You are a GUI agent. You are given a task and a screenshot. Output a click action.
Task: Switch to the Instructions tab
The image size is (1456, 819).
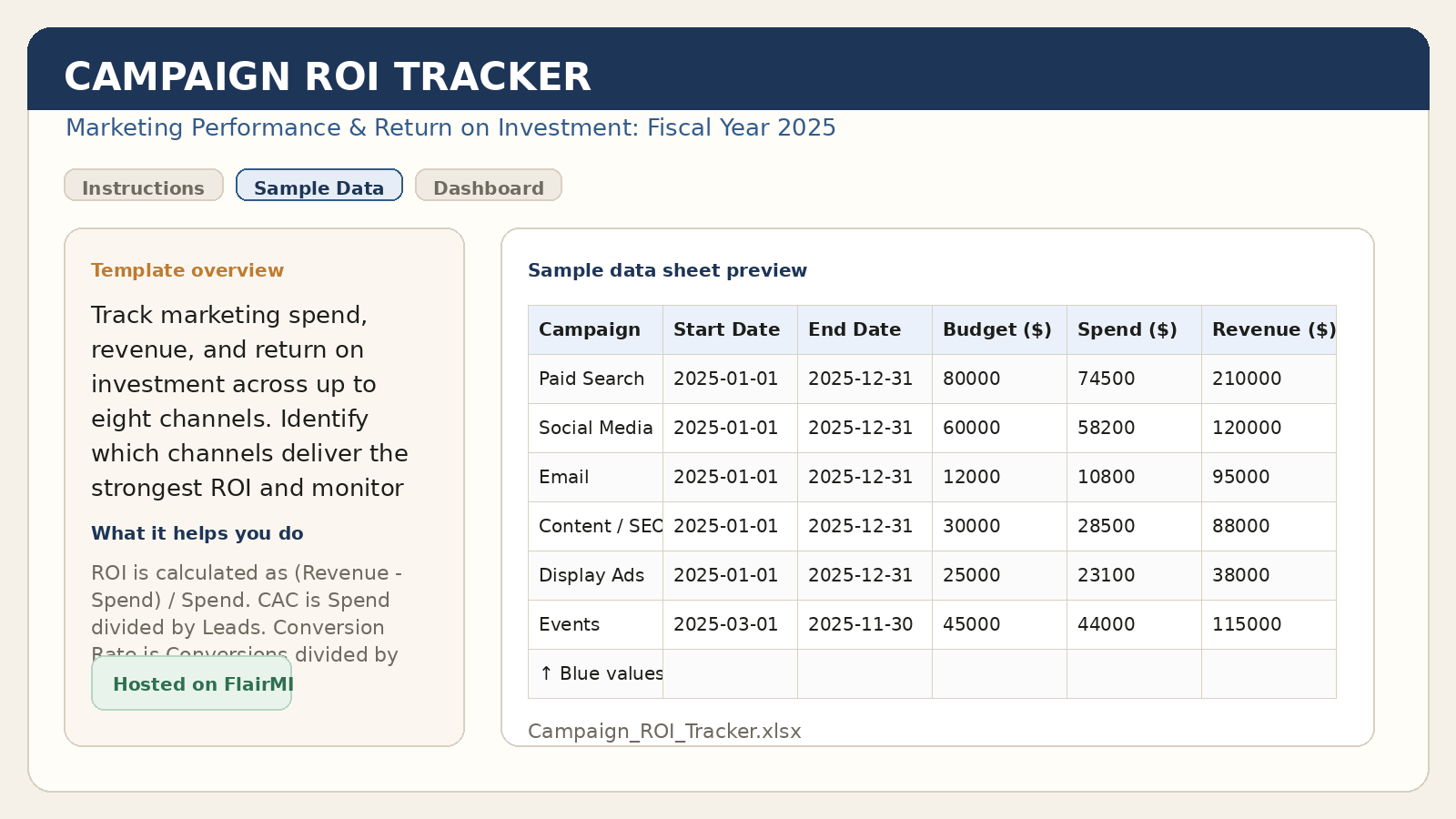coord(143,187)
